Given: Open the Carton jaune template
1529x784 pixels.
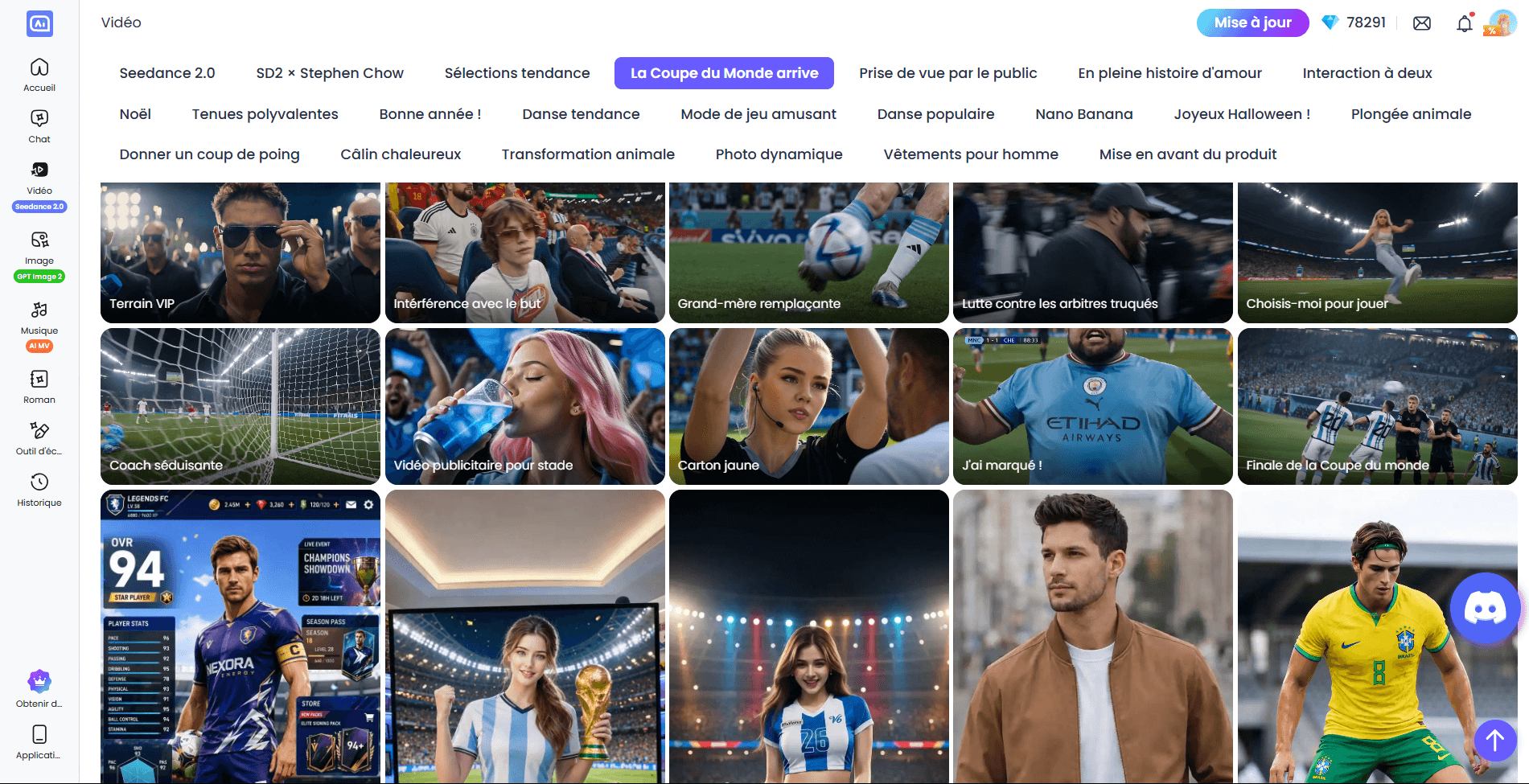Looking at the screenshot, I should [x=809, y=406].
